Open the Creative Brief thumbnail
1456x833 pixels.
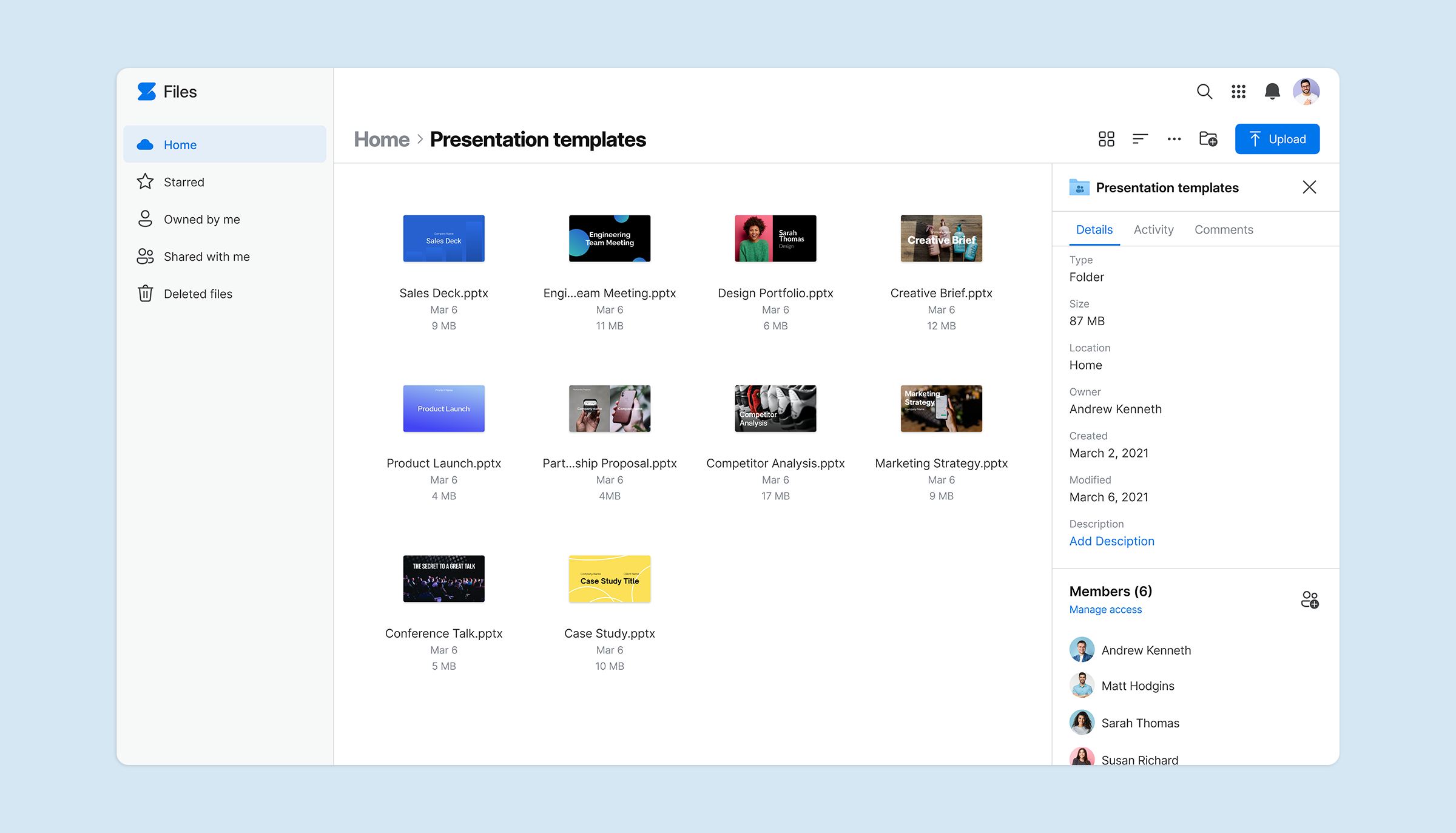click(x=941, y=238)
